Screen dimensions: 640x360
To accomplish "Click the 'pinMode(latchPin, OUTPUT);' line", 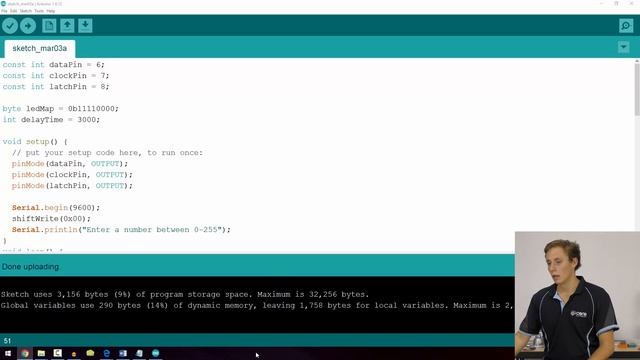I will (x=72, y=186).
